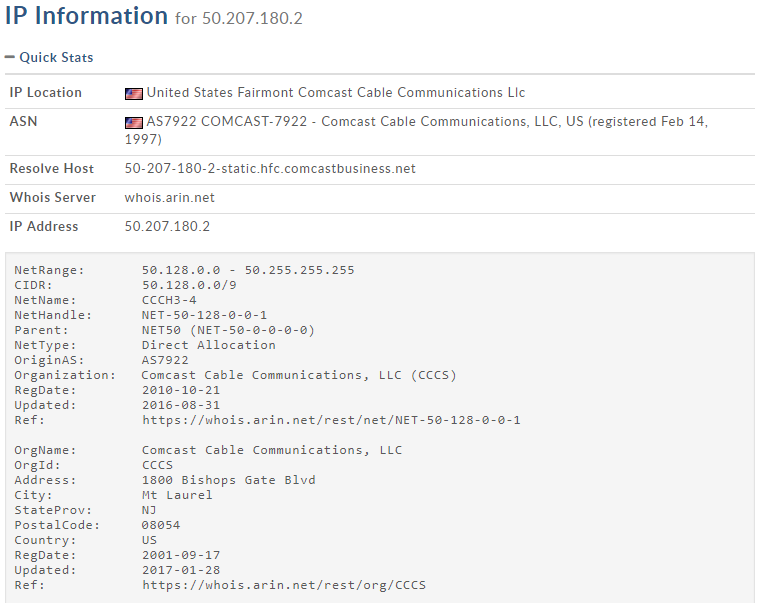Click the IP Information page heading
The height and width of the screenshot is (603, 773).
click(x=86, y=17)
